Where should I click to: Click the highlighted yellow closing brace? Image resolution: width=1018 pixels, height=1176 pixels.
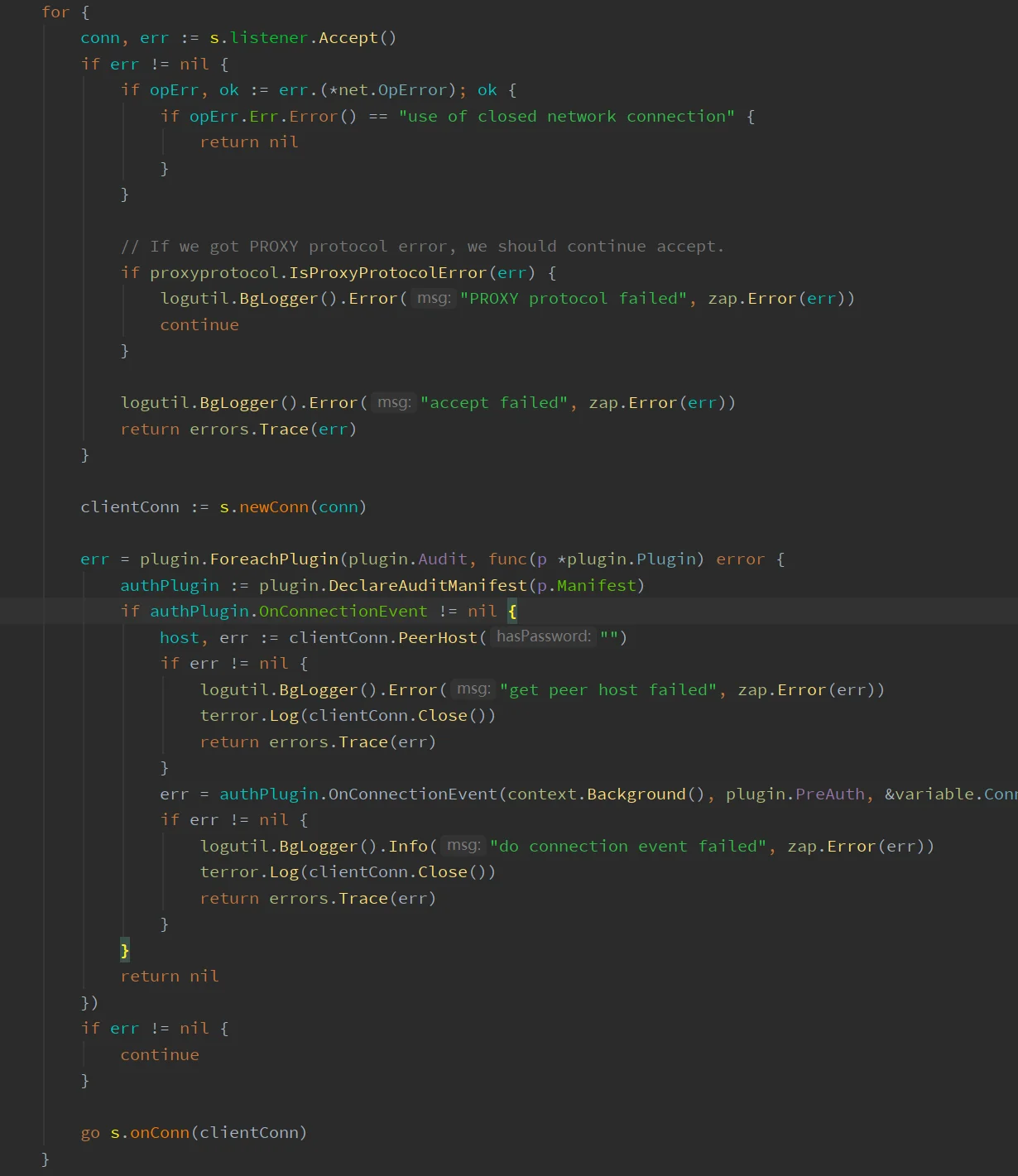point(125,950)
